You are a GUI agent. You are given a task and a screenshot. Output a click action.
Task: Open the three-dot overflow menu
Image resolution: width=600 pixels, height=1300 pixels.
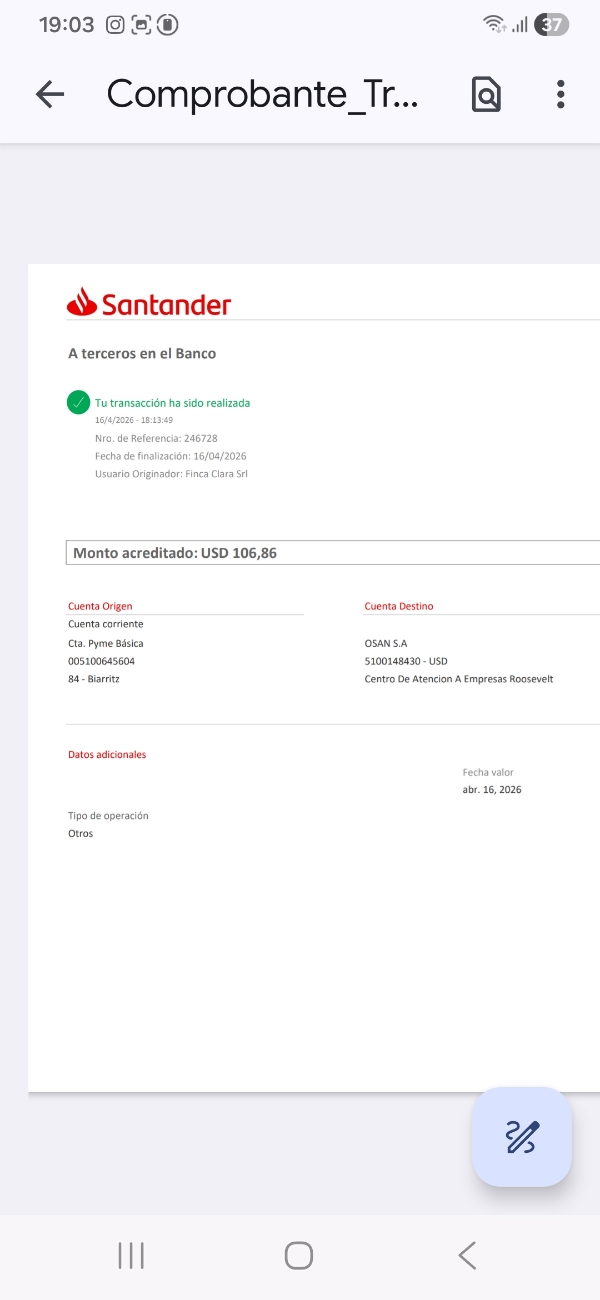[560, 94]
